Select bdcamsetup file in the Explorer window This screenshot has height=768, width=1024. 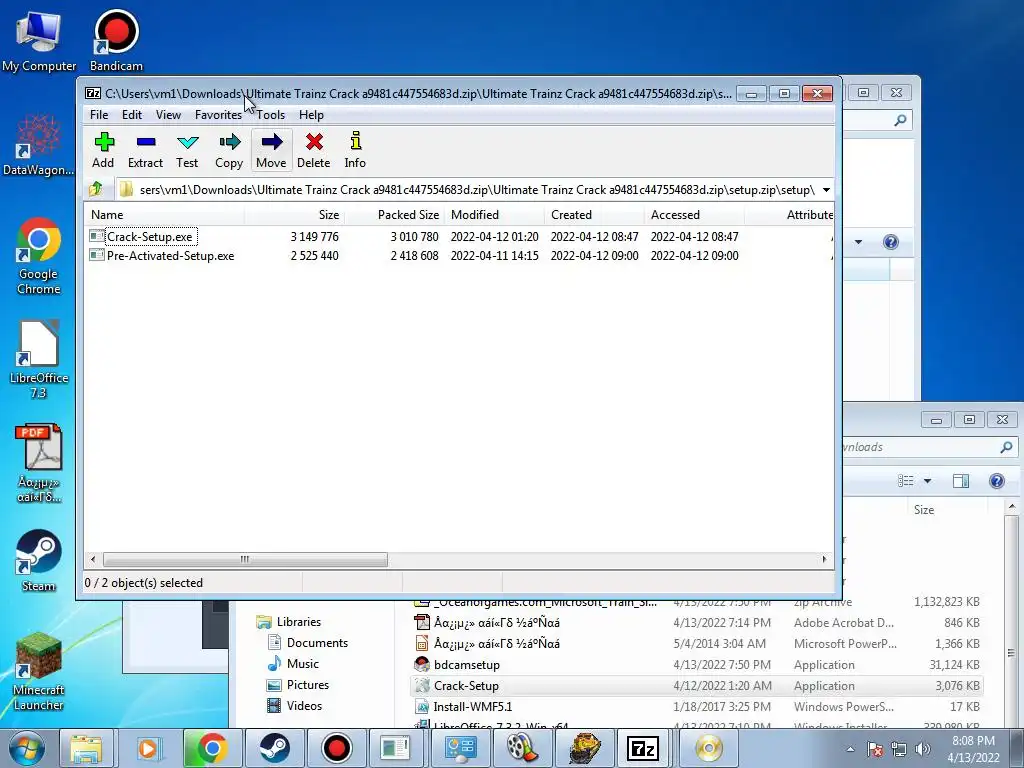coord(696,665)
